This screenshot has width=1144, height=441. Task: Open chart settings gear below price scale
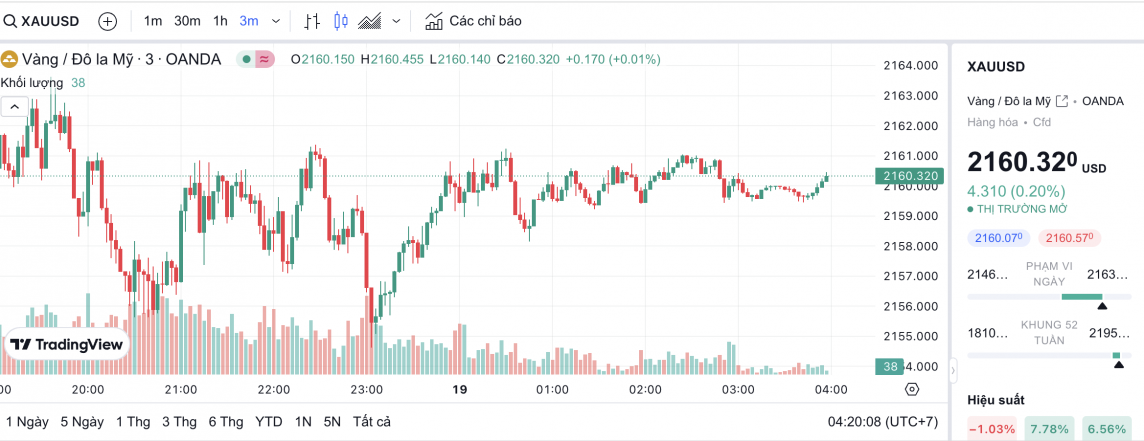(x=911, y=389)
